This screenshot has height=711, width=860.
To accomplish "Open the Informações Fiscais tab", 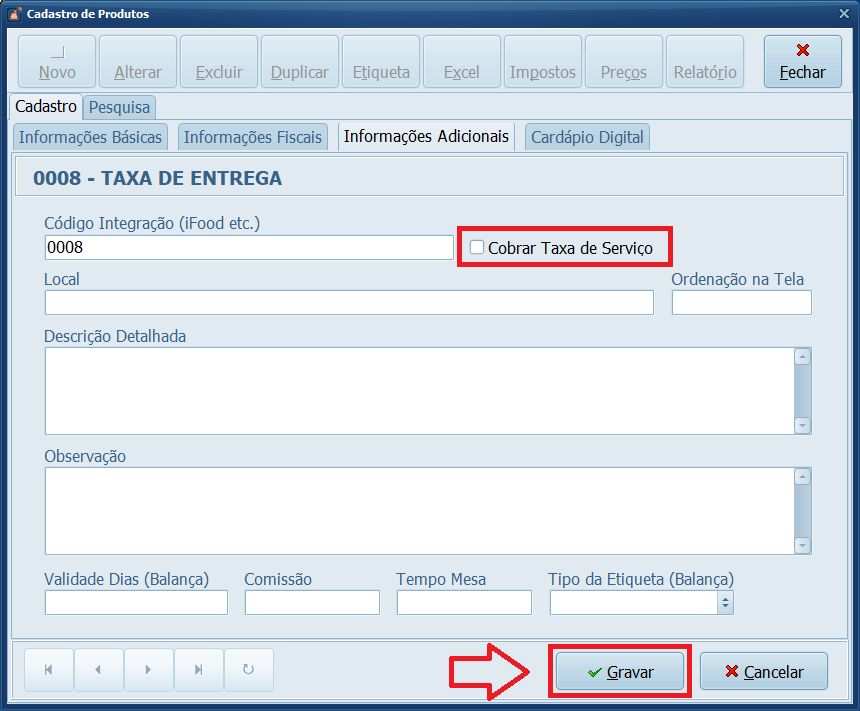I will point(253,137).
